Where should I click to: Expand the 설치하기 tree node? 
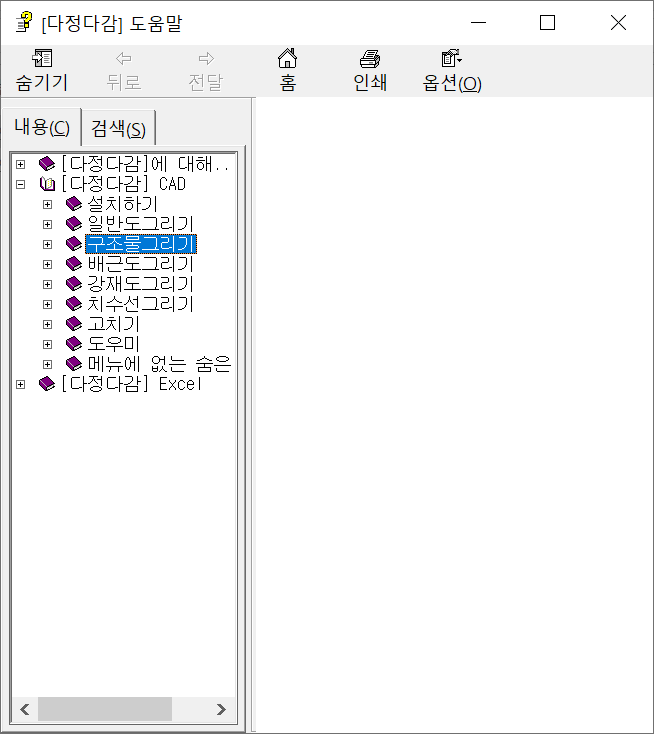(47, 205)
